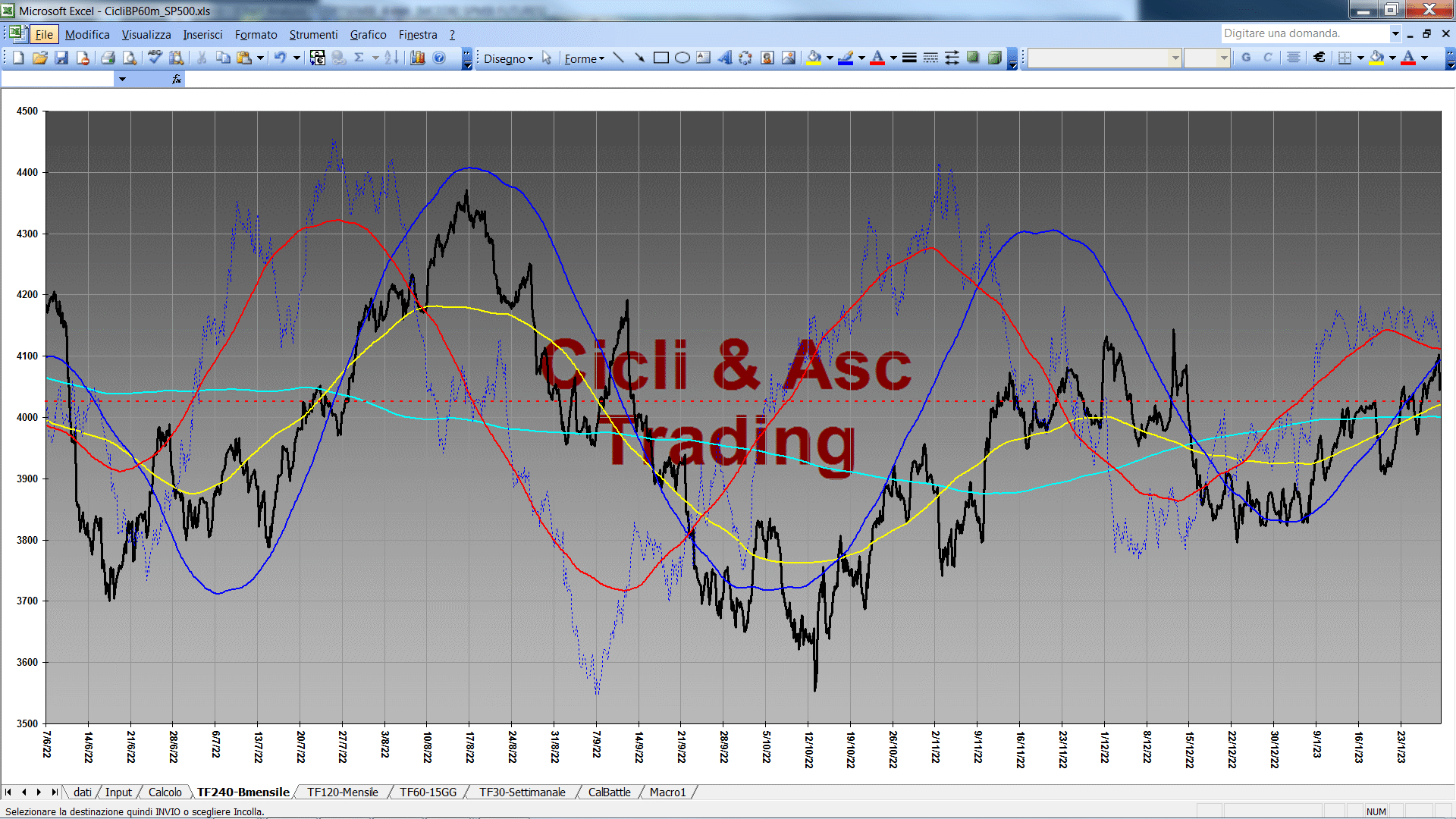The image size is (1456, 819).
Task: Select the Arrow drawing tool
Action: (x=639, y=58)
